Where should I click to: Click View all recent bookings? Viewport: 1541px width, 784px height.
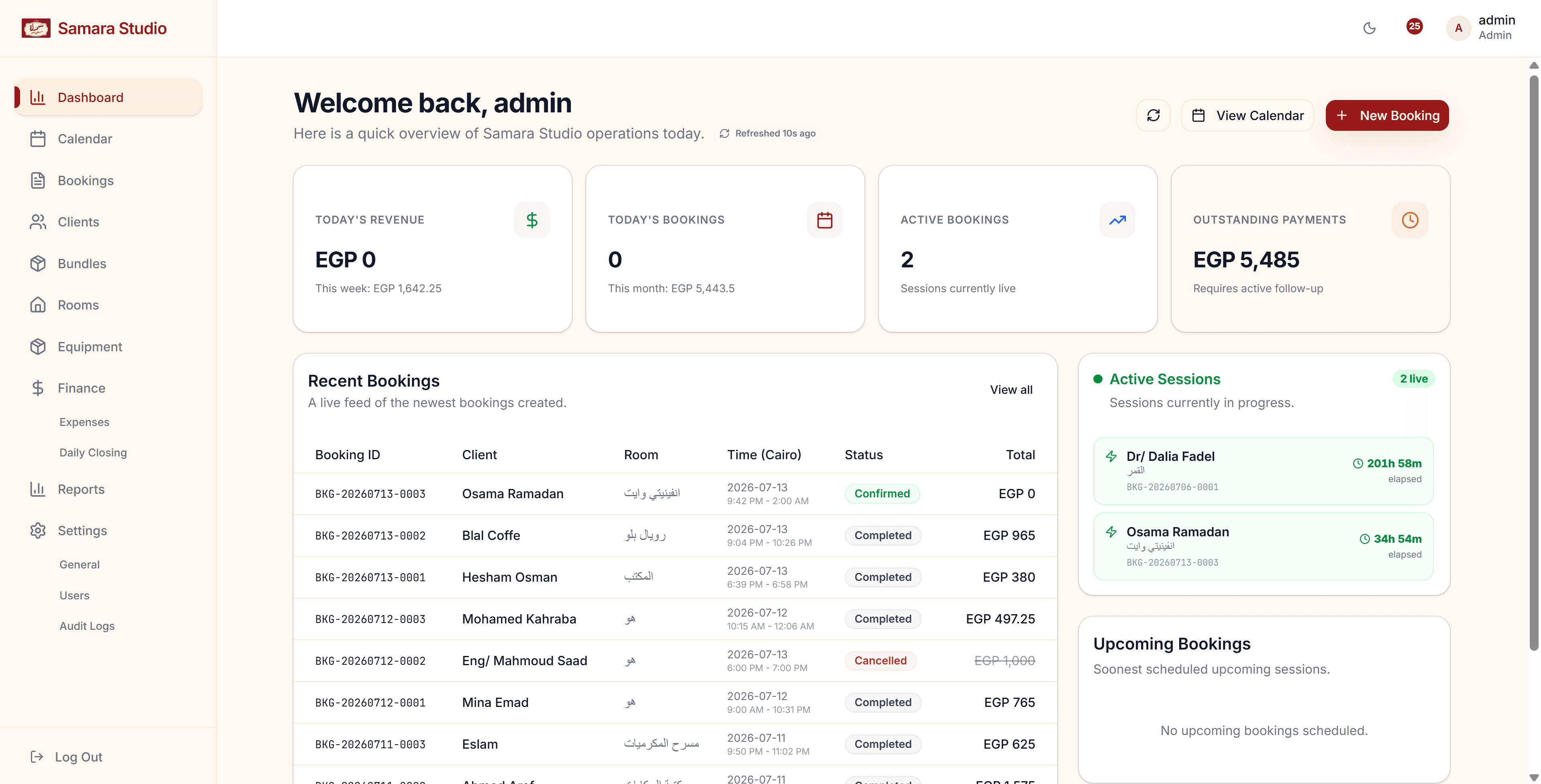point(1011,390)
